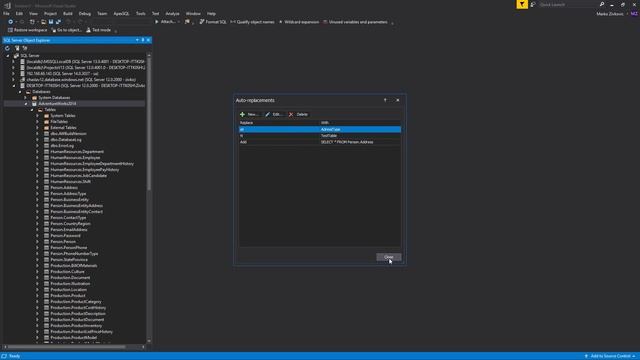Click the Object Explorer horizontal scrollbar
640x360 pixels.
pos(67,347)
